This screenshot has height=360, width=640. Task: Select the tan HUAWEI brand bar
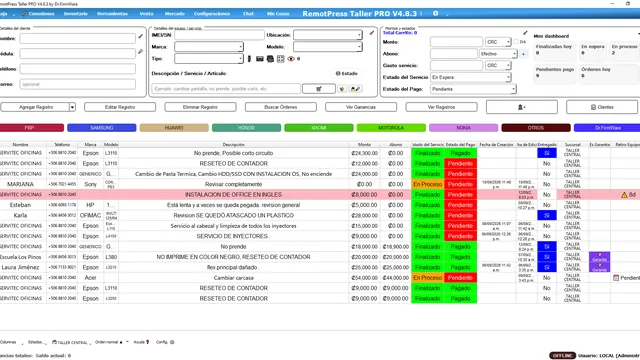pyautogui.click(x=174, y=128)
